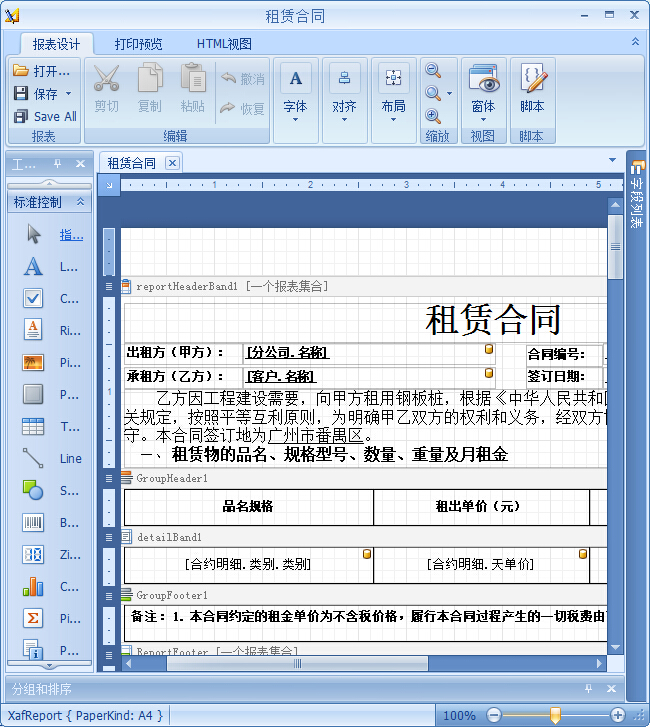Click the Save All button
Viewport: 650px width, 727px height.
pyautogui.click(x=46, y=116)
